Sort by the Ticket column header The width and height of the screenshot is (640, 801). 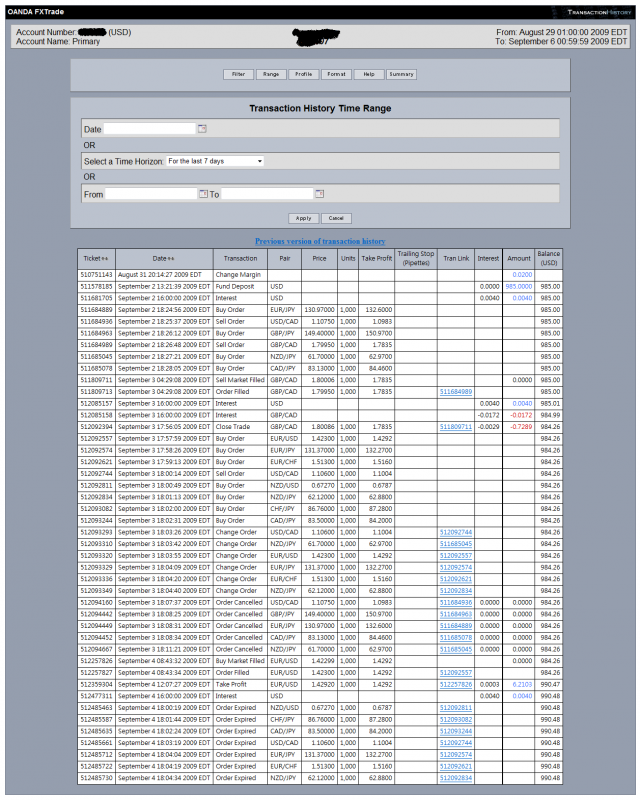(96, 258)
